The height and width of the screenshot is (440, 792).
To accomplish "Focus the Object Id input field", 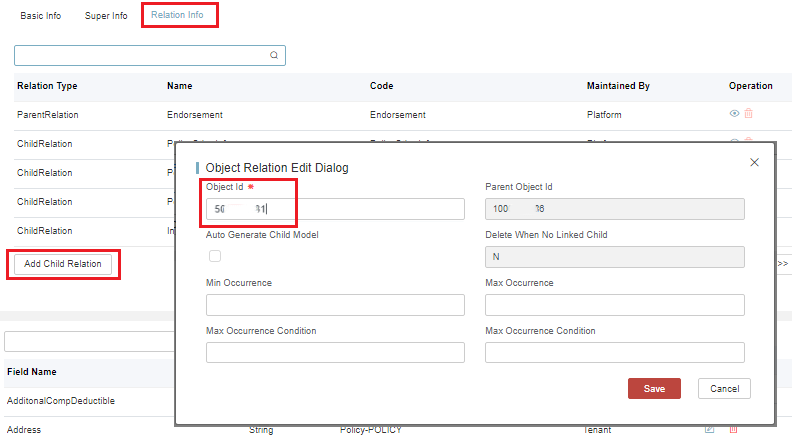I will [x=335, y=209].
